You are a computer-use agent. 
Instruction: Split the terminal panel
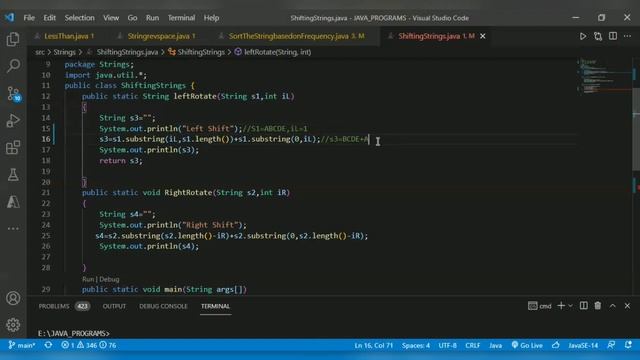tap(584, 306)
